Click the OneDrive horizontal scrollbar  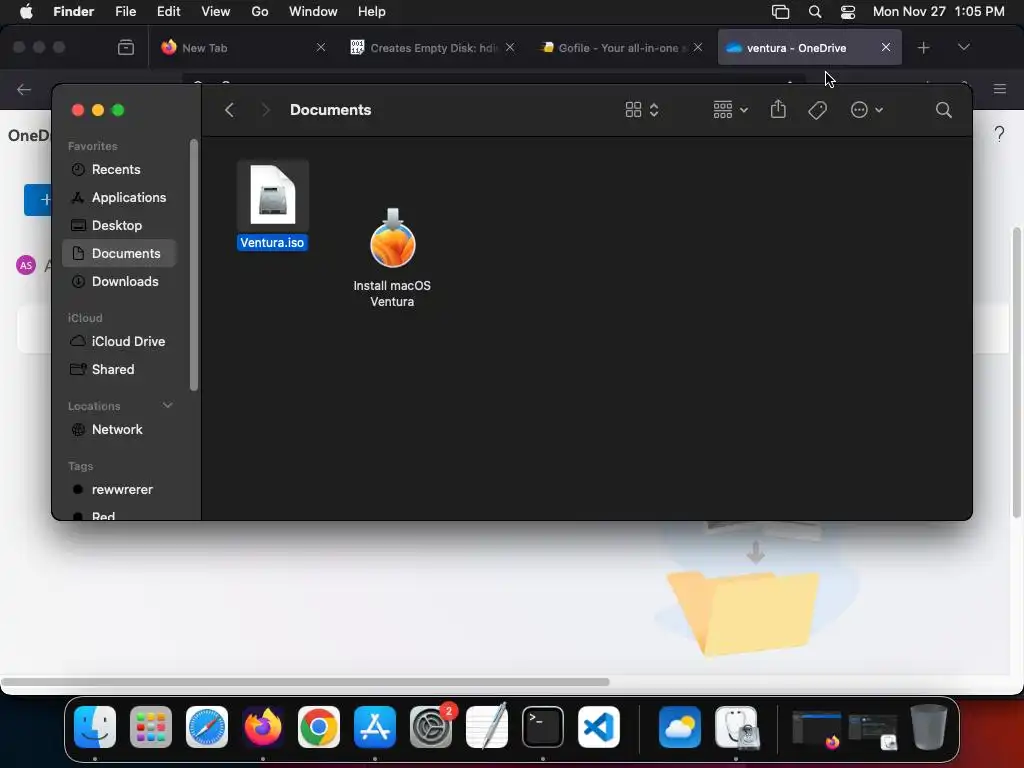[306, 682]
